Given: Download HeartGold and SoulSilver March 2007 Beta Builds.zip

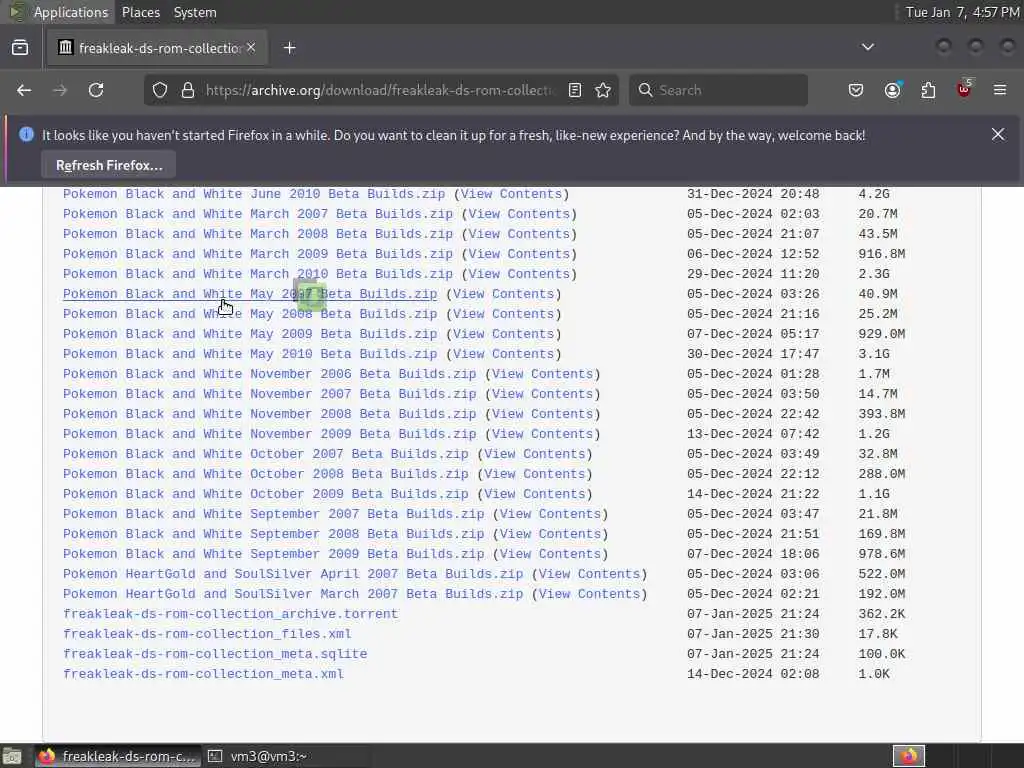Looking at the screenshot, I should pos(293,594).
